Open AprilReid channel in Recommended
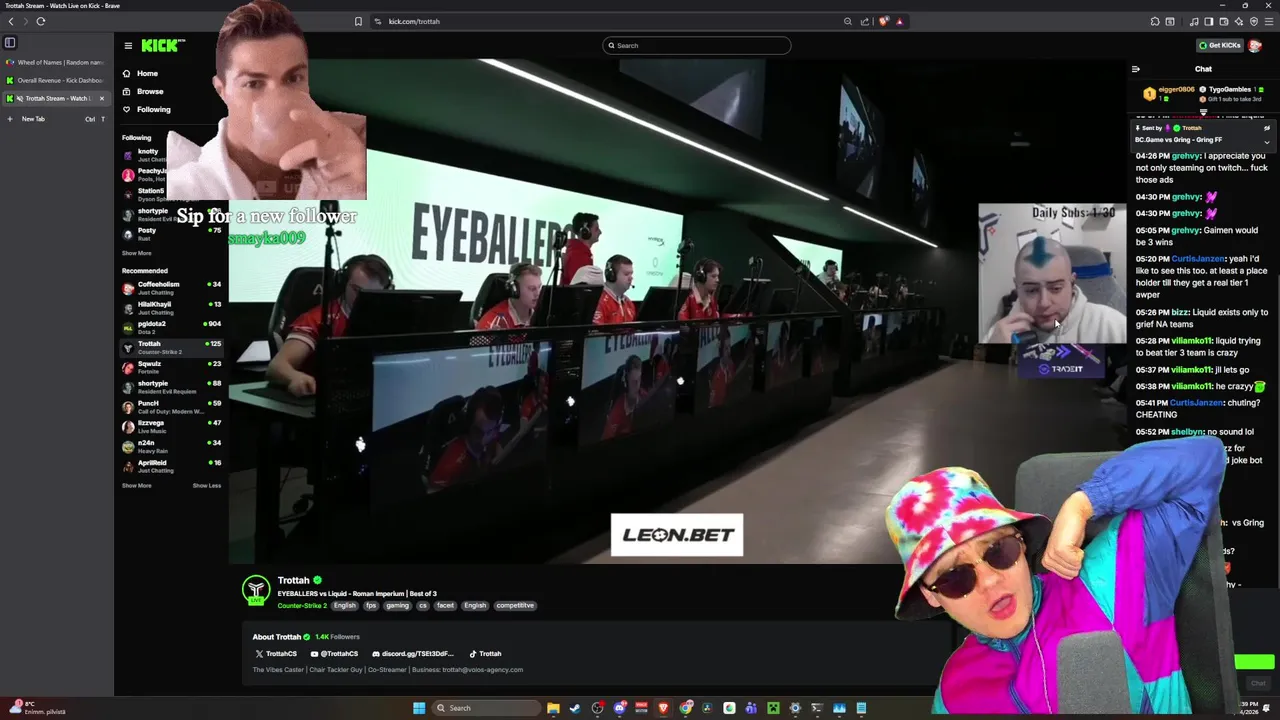Screen dimensions: 1280x720 click(x=170, y=466)
